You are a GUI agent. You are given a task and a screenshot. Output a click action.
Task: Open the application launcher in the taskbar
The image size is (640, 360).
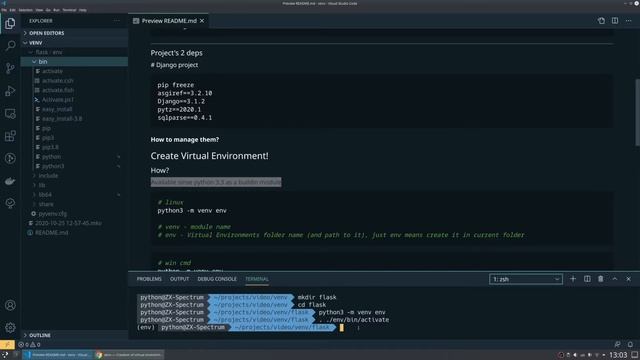tap(5, 355)
